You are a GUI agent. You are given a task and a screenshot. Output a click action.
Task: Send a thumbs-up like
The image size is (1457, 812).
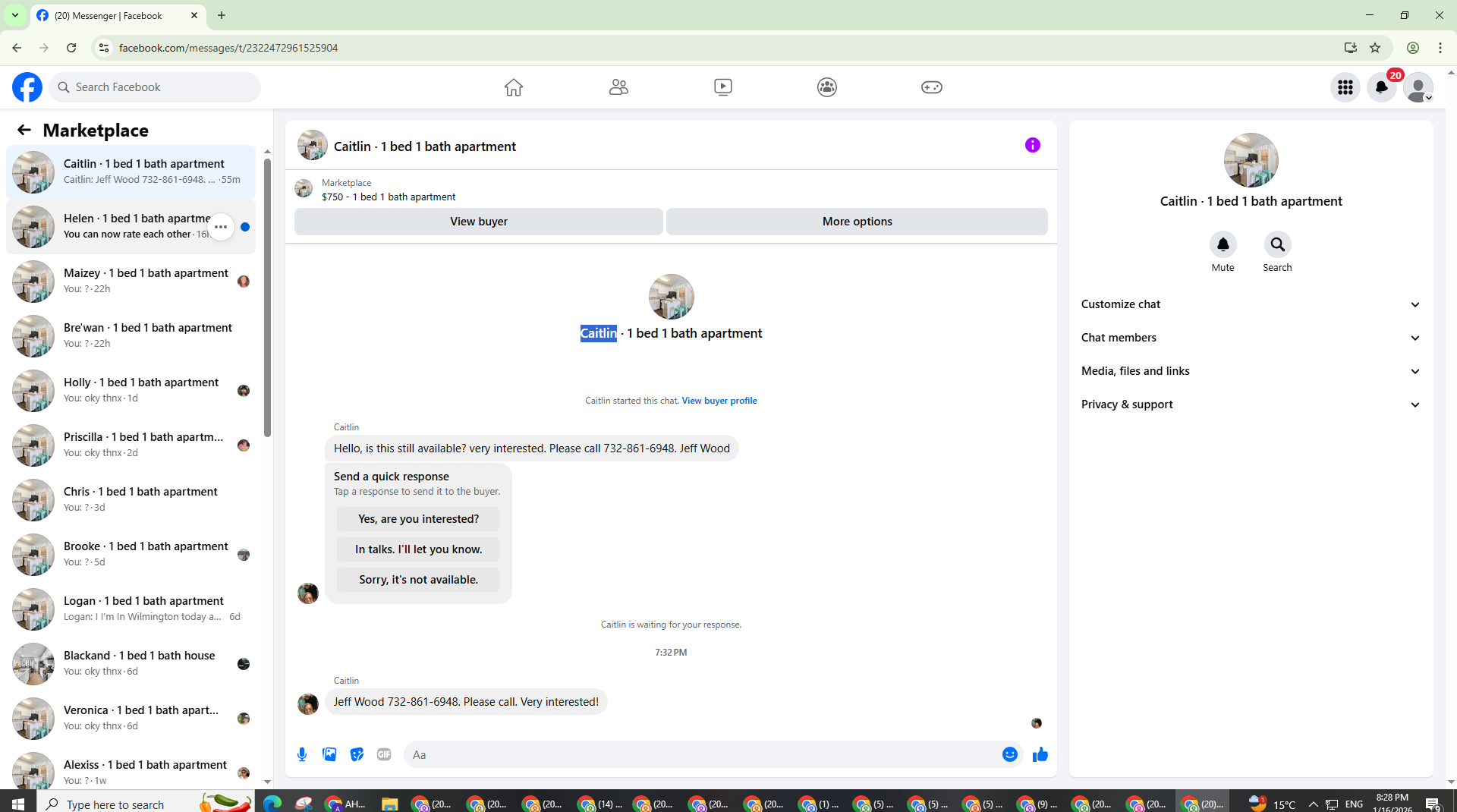point(1040,754)
